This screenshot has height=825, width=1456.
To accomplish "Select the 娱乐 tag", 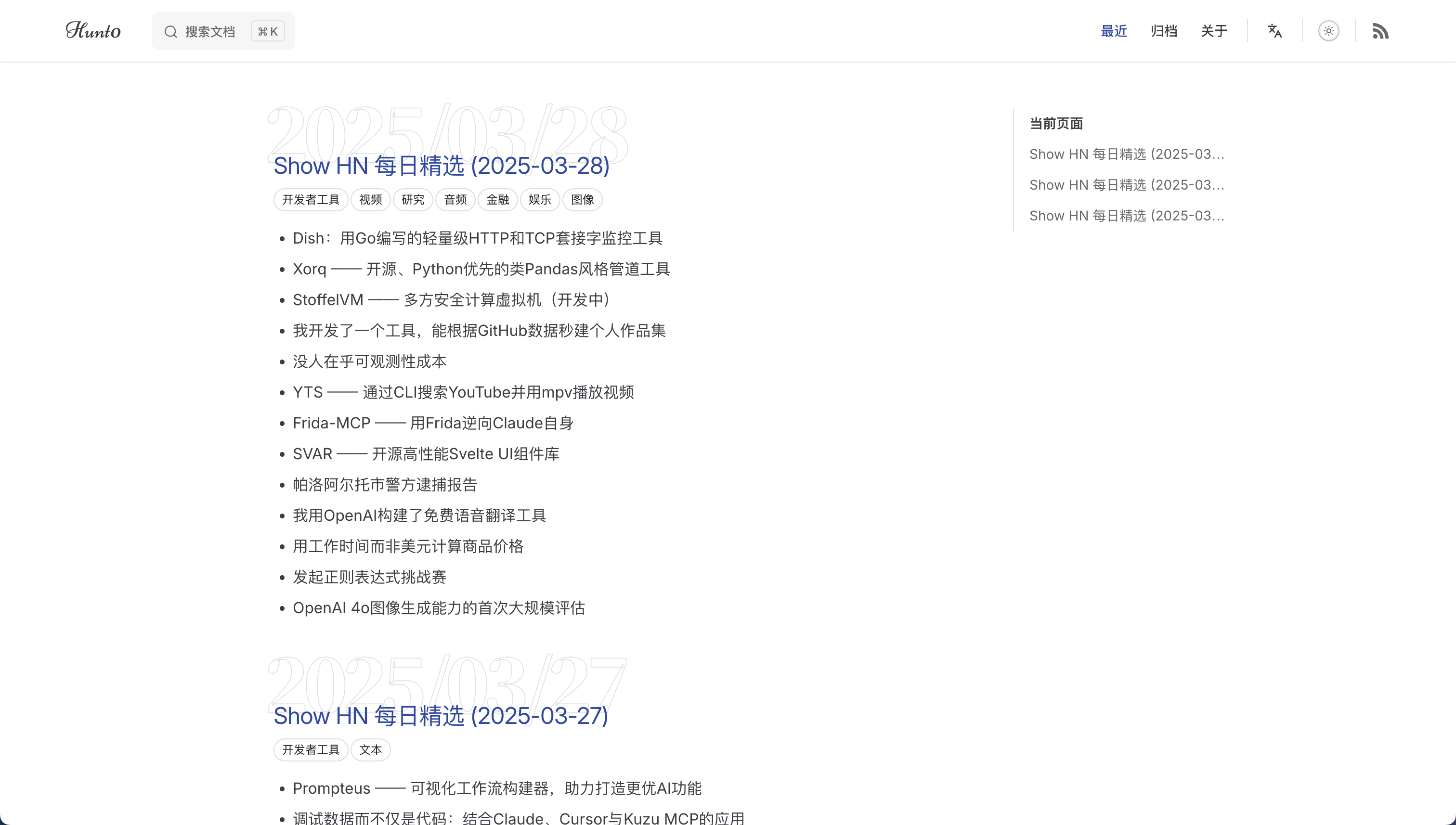I will tap(540, 199).
